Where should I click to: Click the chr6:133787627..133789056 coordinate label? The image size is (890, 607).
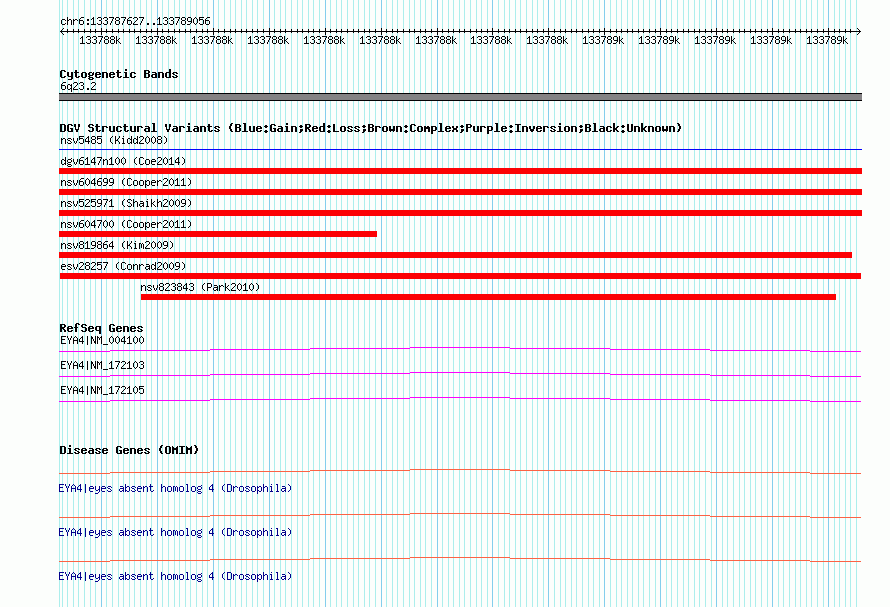[135, 21]
